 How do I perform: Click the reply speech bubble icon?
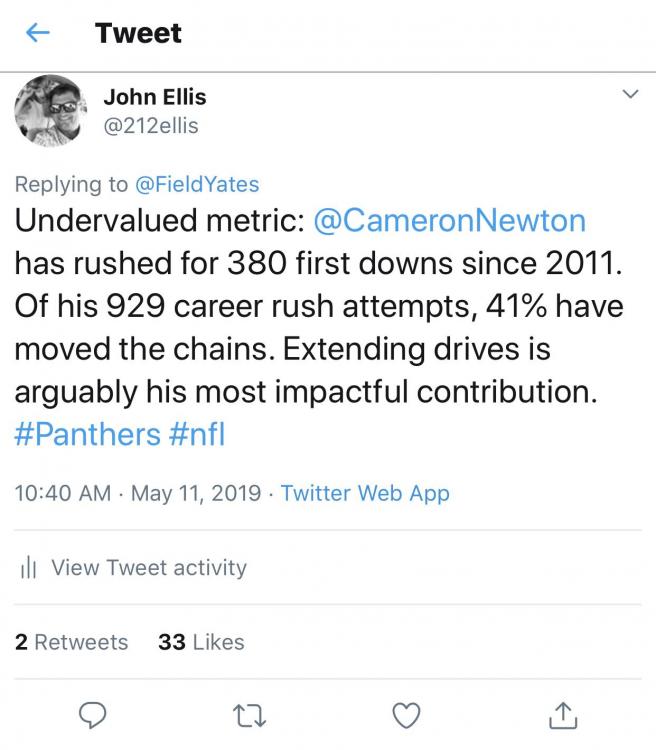tap(92, 714)
